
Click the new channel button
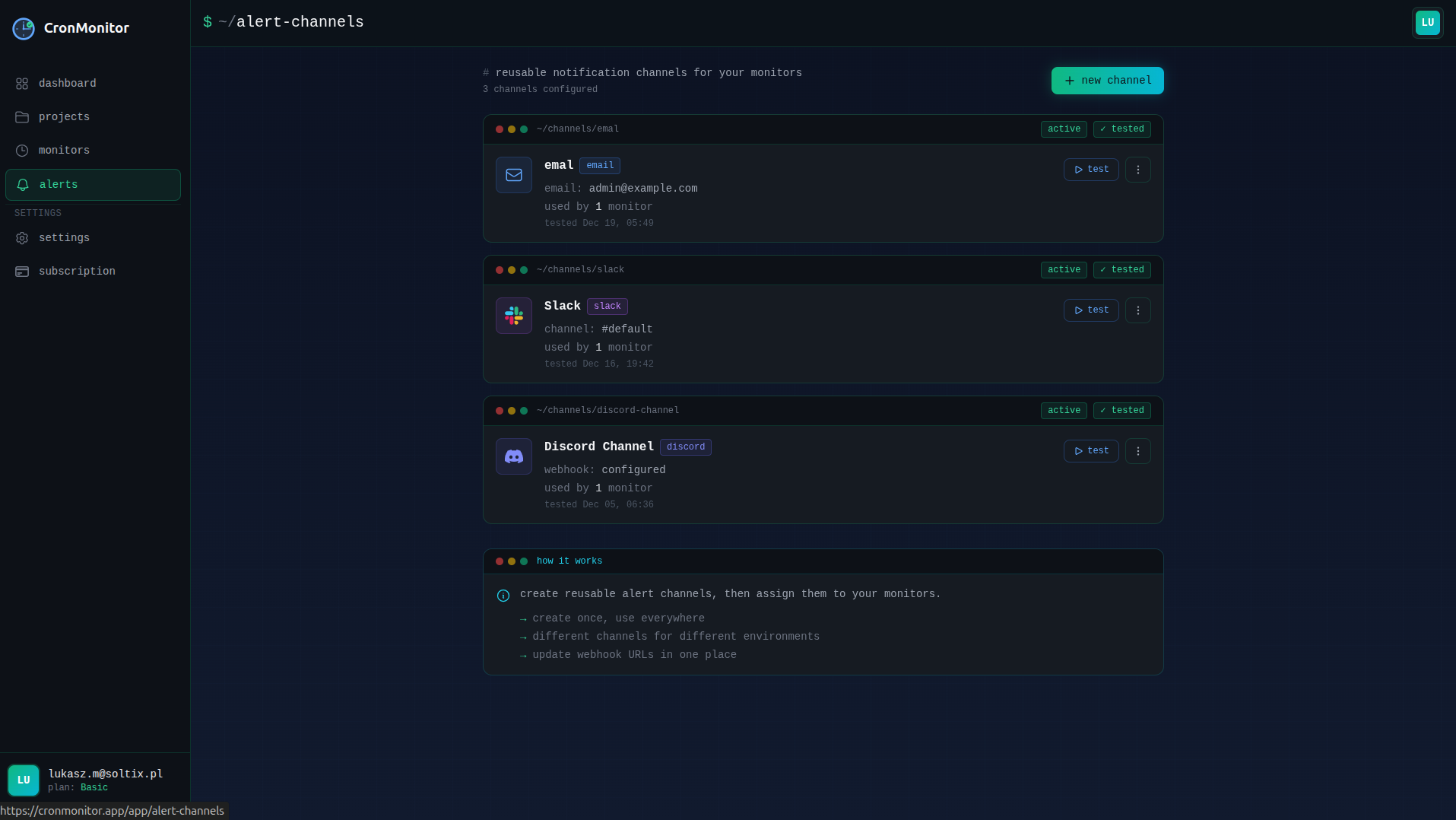pyautogui.click(x=1107, y=80)
